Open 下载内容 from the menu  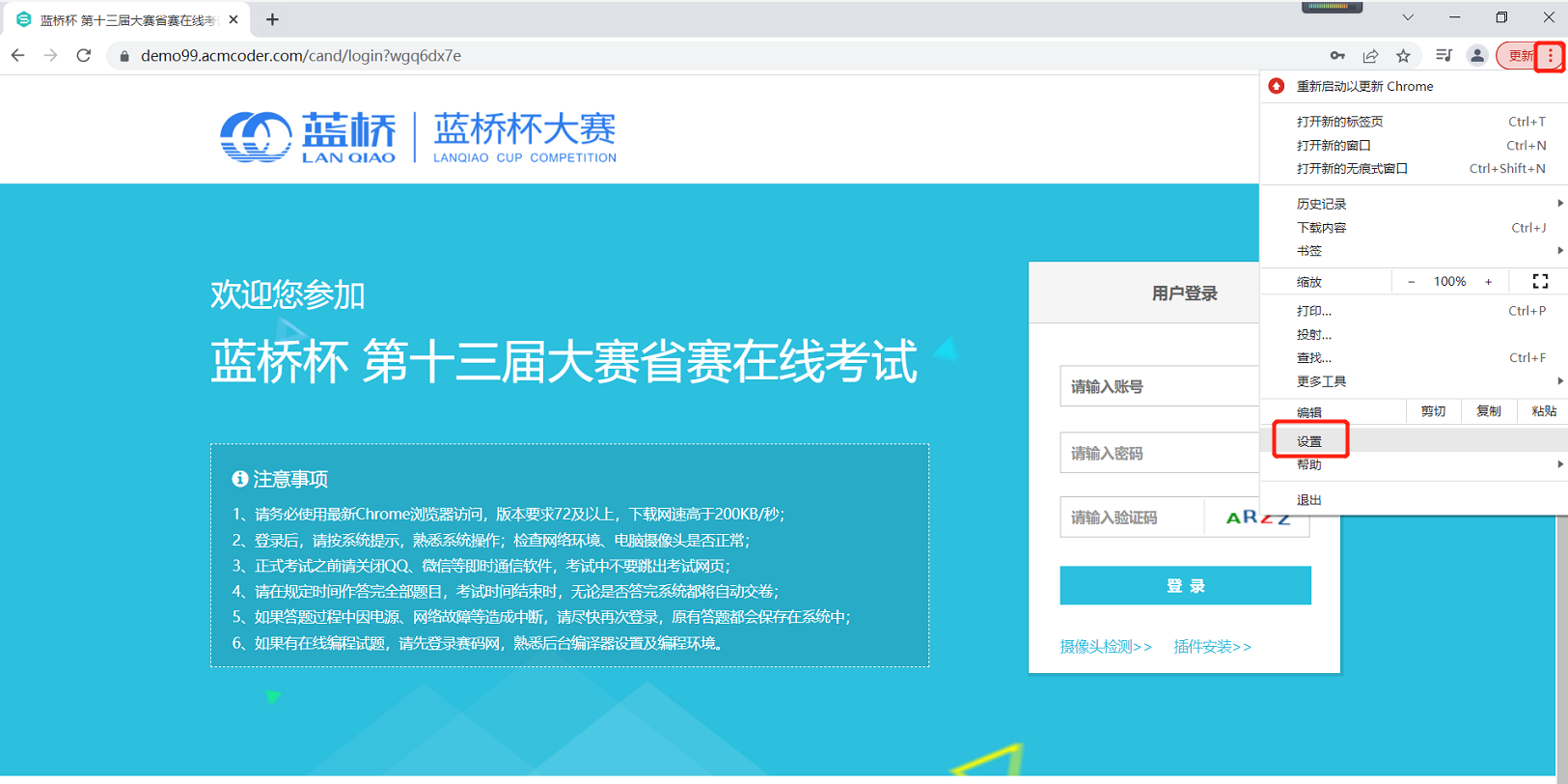coord(1414,228)
